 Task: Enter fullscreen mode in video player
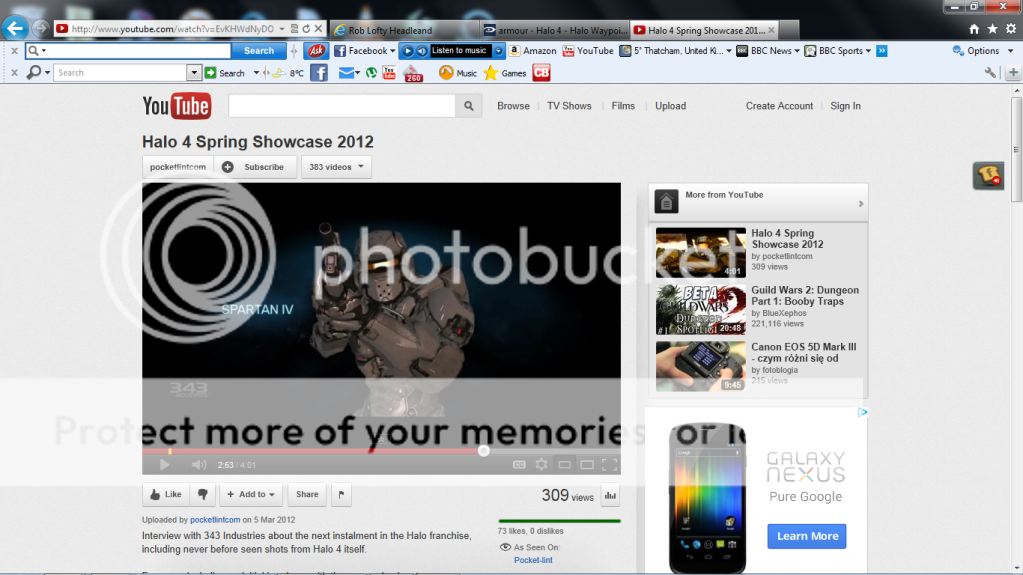(609, 464)
